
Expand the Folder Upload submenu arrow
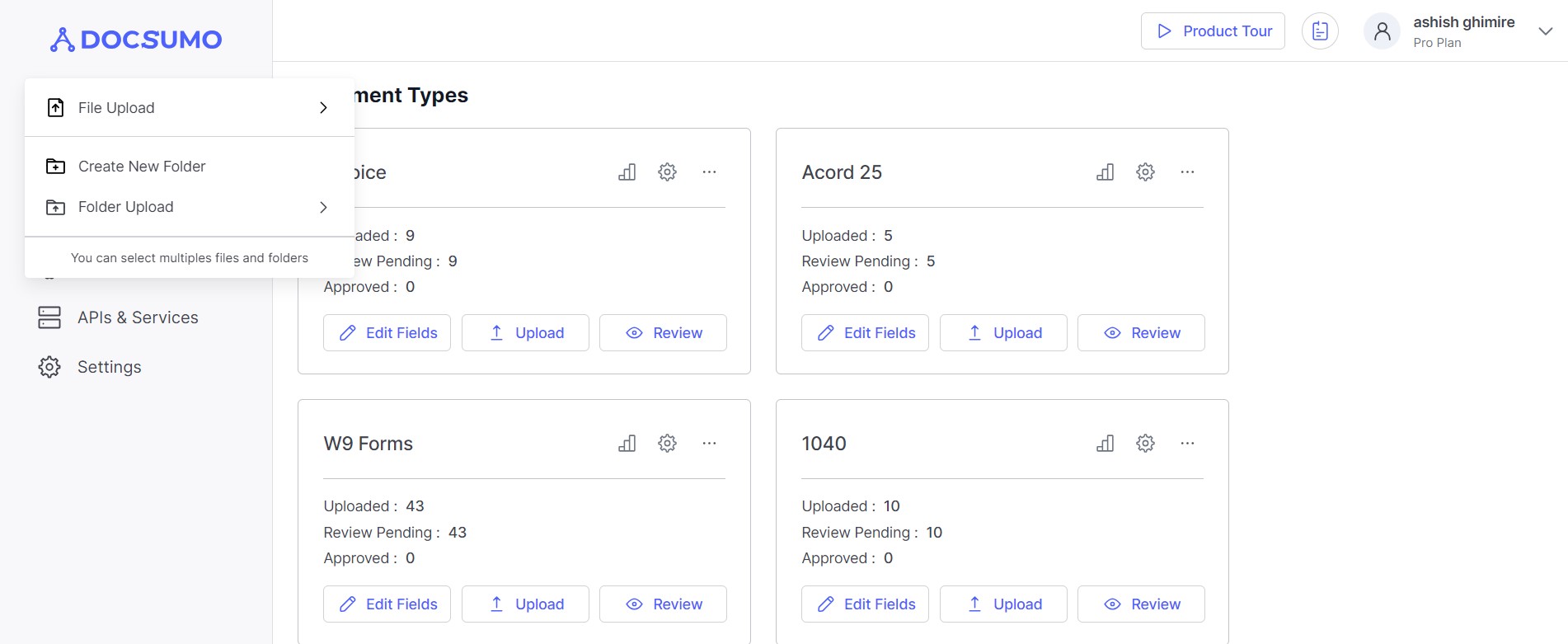point(323,207)
